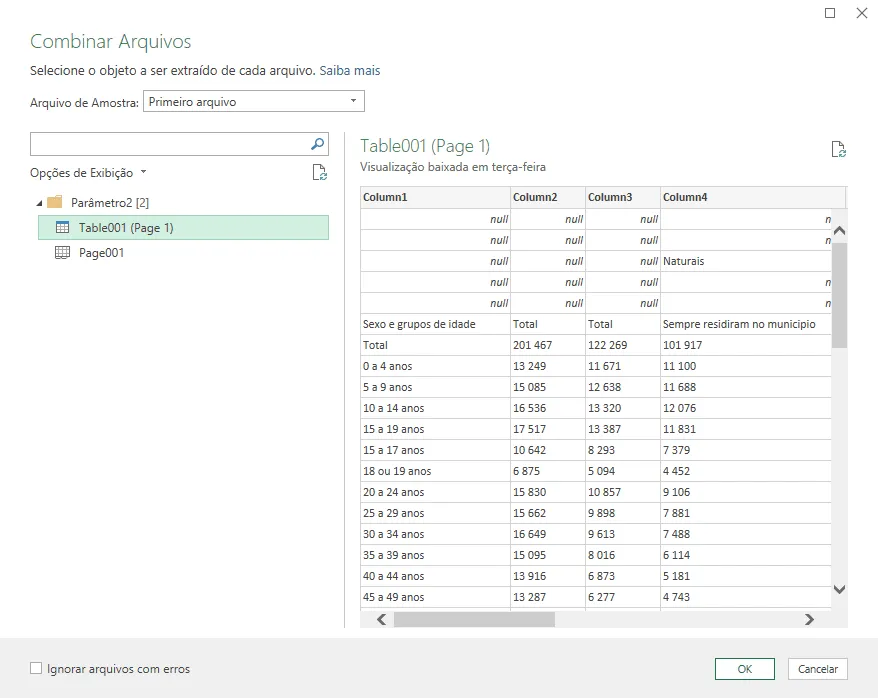Click the '4 743' cell
The width and height of the screenshot is (878, 698).
(x=746, y=597)
